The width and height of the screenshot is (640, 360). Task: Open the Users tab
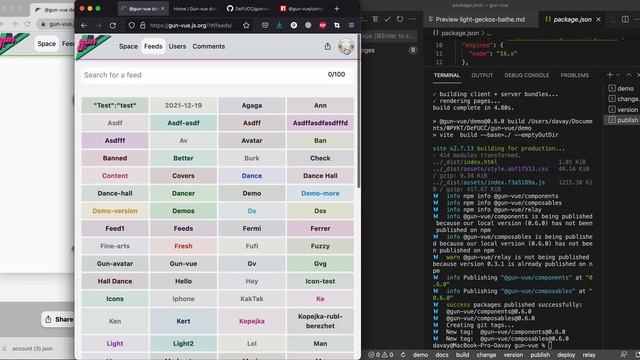177,47
